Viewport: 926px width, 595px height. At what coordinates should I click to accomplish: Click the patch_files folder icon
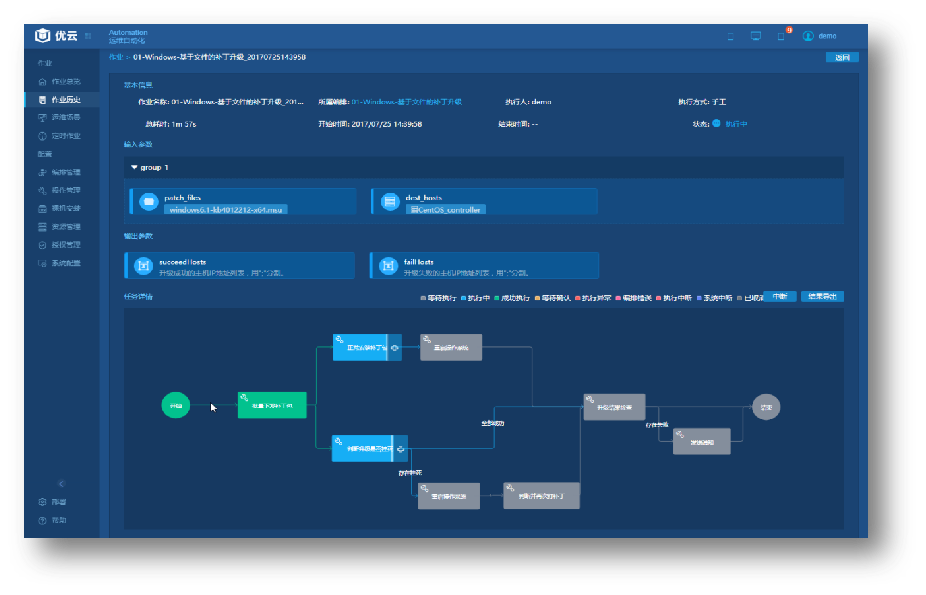coord(147,202)
